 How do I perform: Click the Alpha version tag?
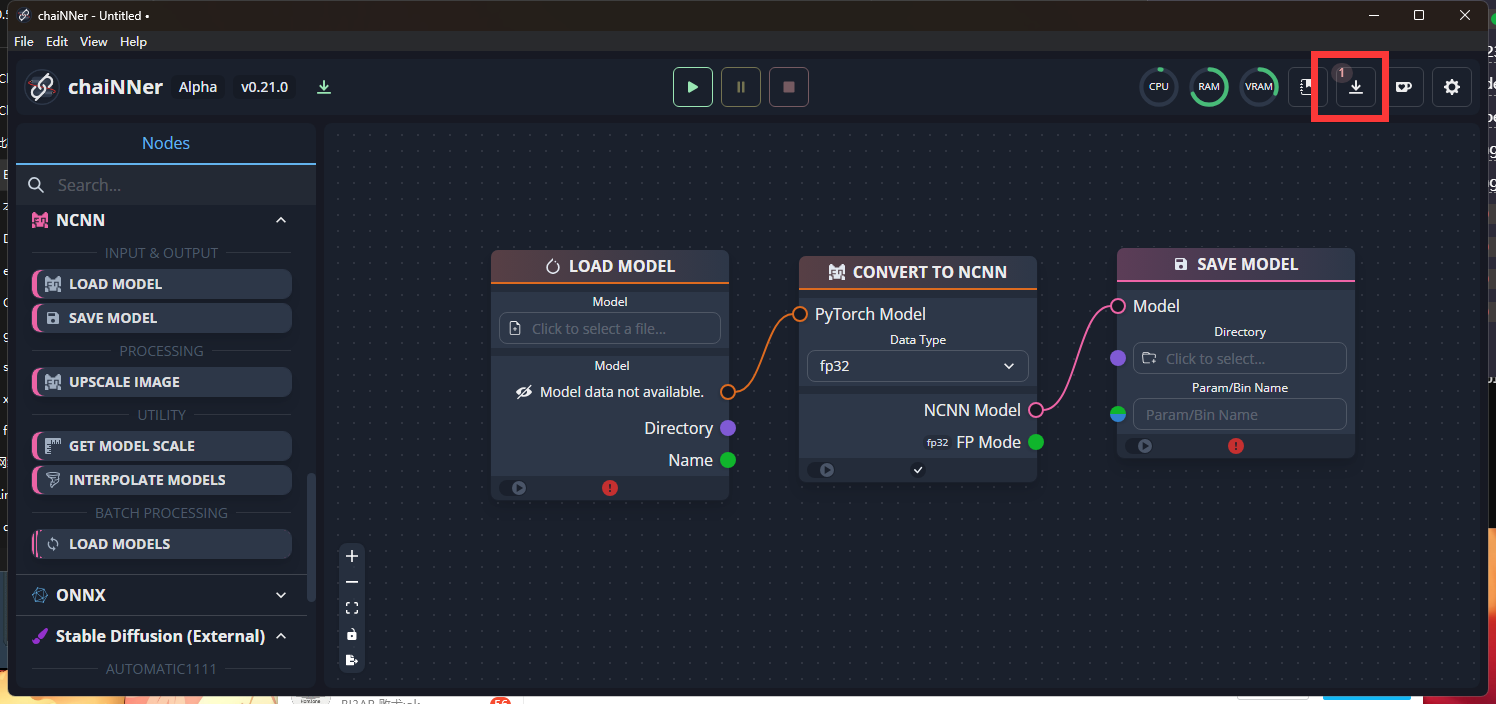(x=198, y=87)
